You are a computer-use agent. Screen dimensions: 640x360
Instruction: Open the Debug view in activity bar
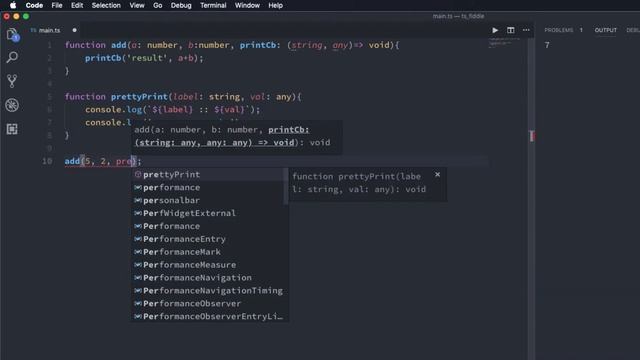(x=12, y=105)
